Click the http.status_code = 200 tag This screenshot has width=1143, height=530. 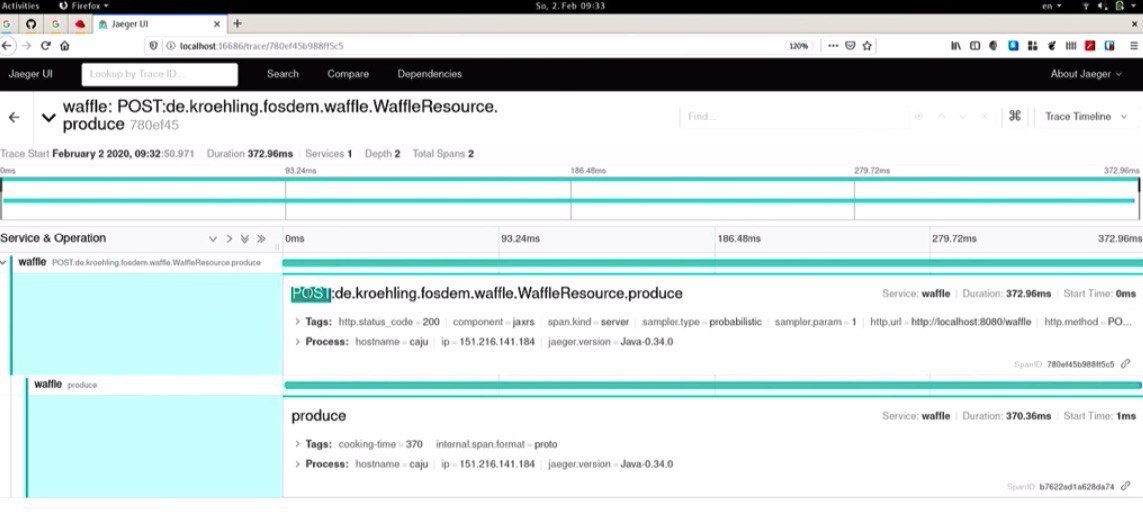point(389,321)
